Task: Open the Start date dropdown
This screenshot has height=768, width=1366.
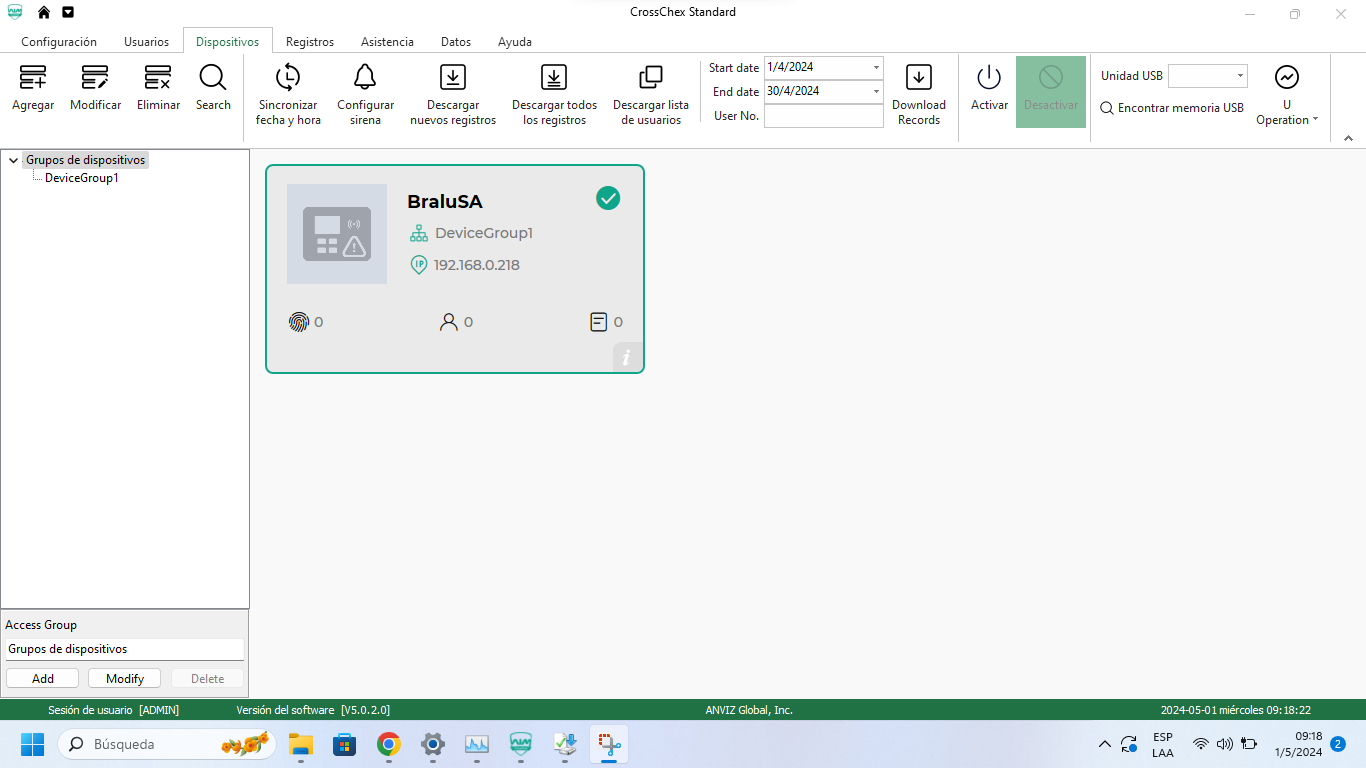Action: pyautogui.click(x=876, y=67)
